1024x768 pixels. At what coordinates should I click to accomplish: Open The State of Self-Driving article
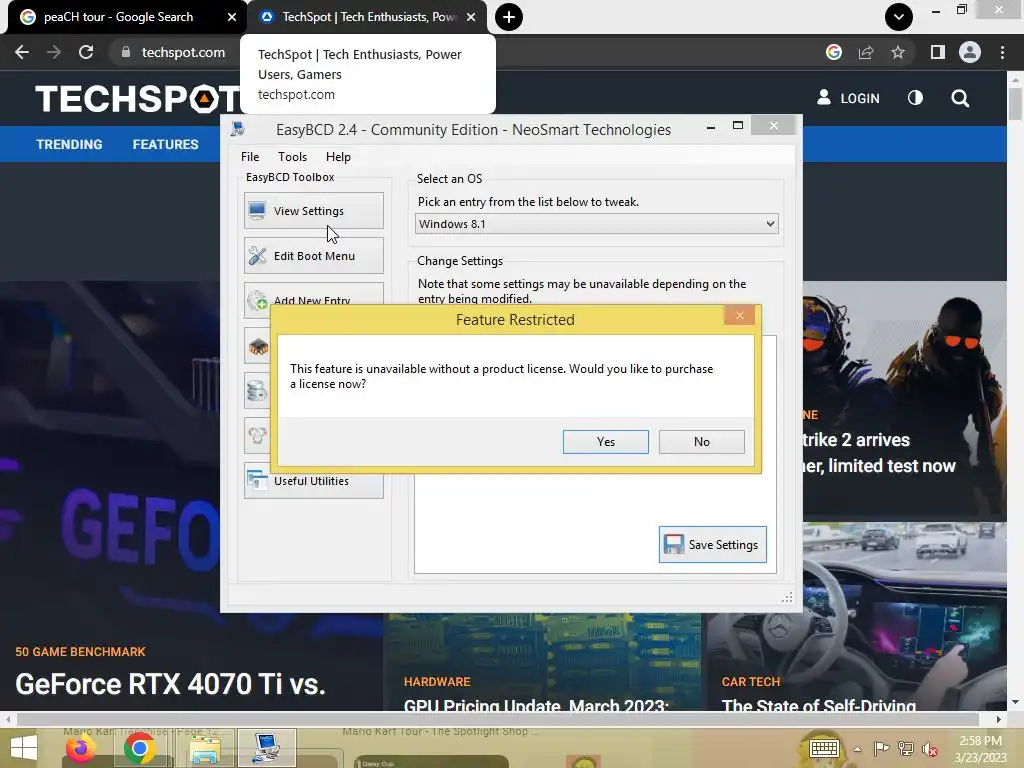[x=818, y=705]
